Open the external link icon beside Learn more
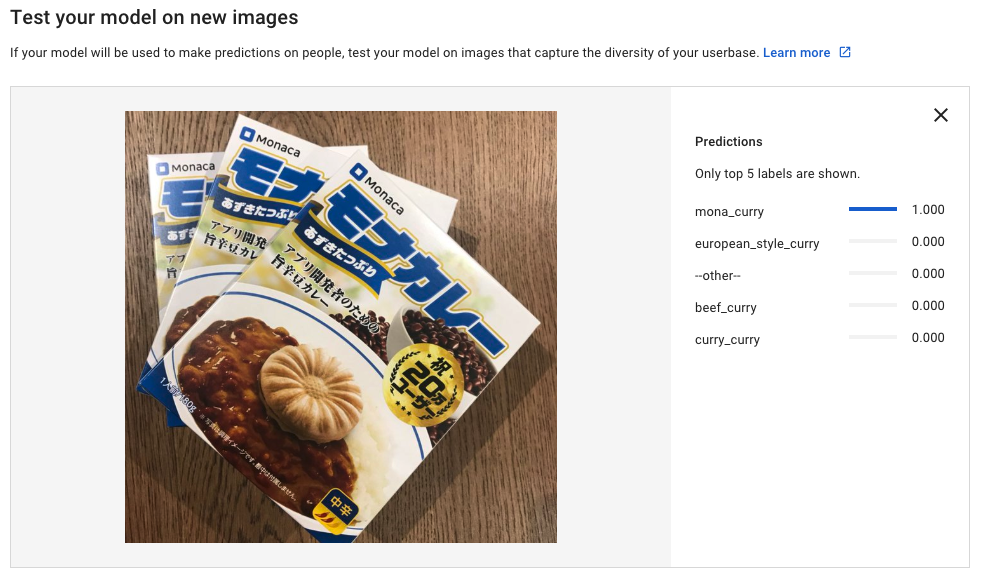987x580 pixels. (845, 52)
